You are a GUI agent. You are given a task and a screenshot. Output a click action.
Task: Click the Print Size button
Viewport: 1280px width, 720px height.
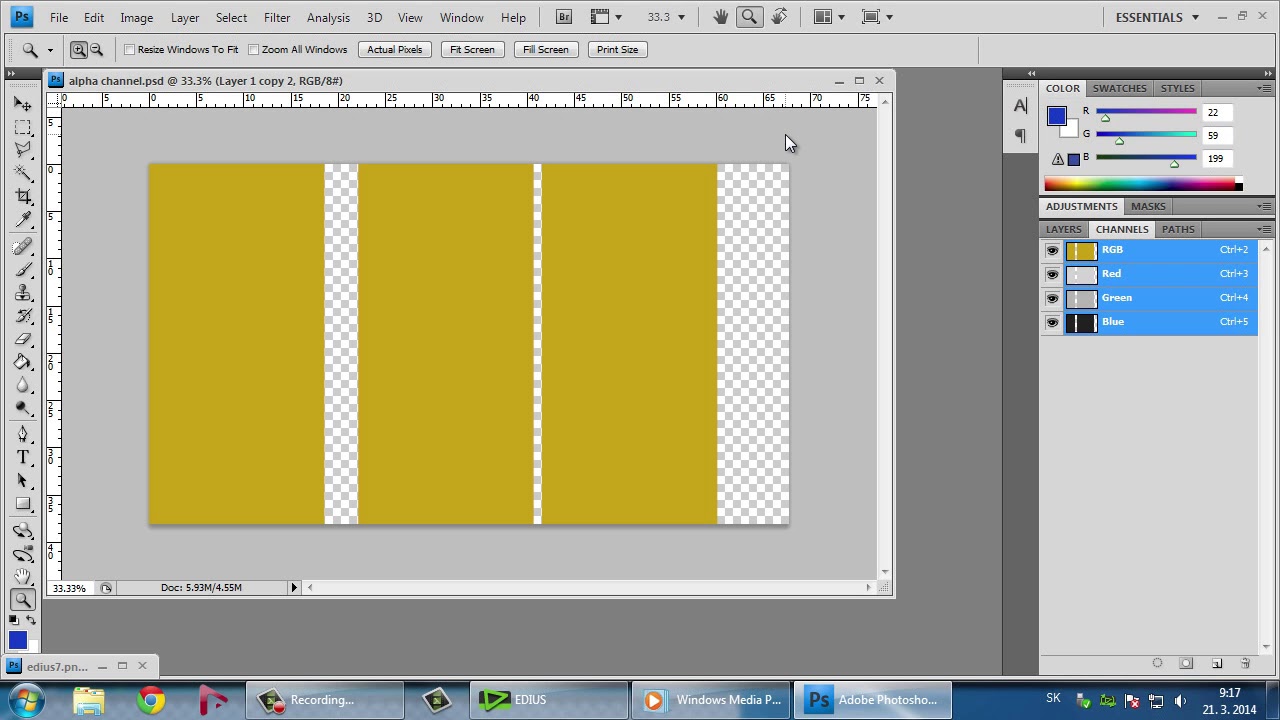[x=617, y=49]
